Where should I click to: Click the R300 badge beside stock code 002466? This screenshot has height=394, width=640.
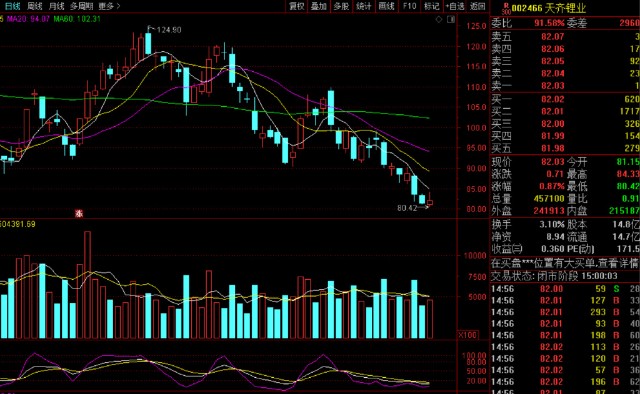pyautogui.click(x=506, y=8)
